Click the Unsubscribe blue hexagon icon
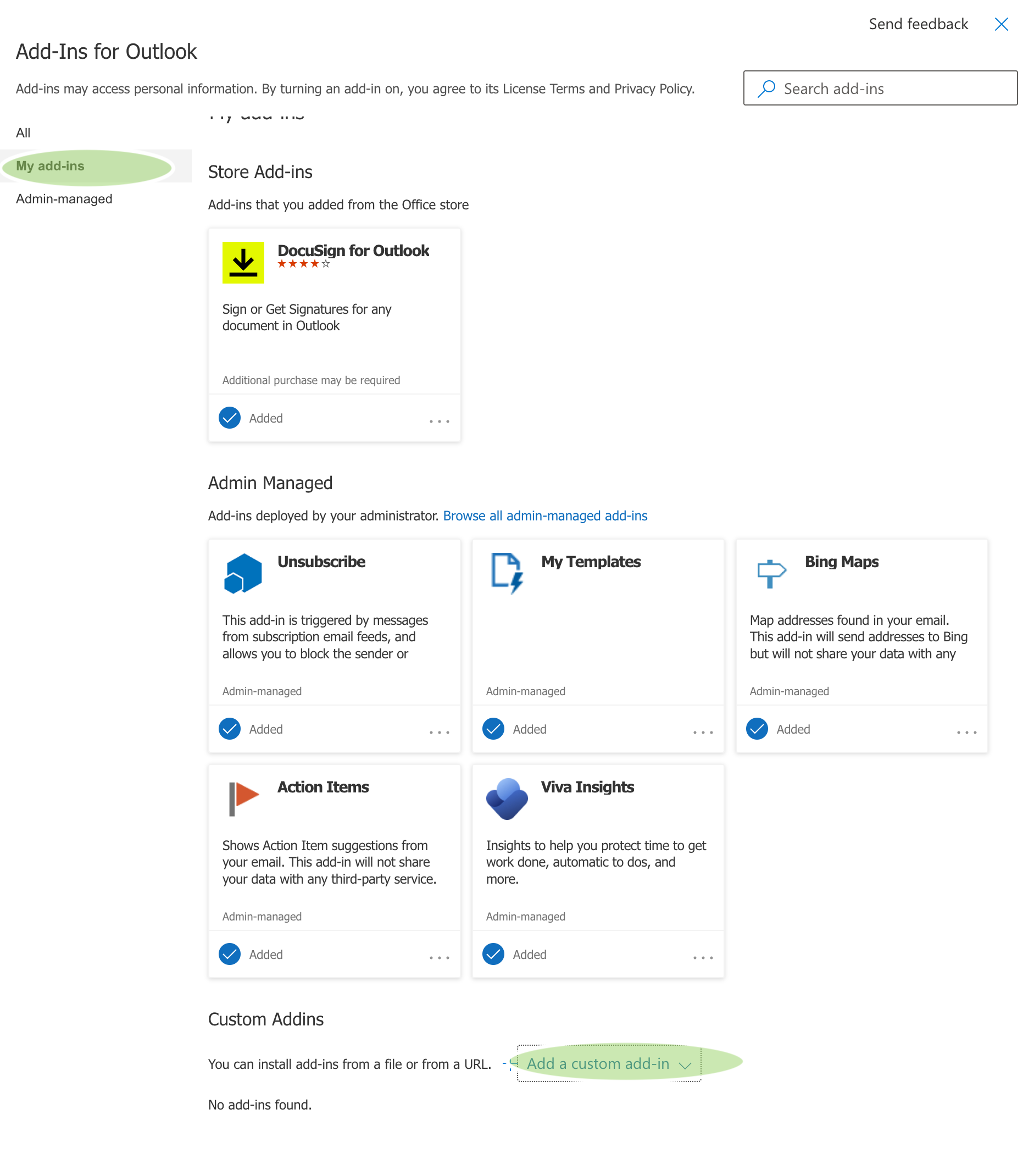Screen dimensions: 1023x1176 [243, 573]
